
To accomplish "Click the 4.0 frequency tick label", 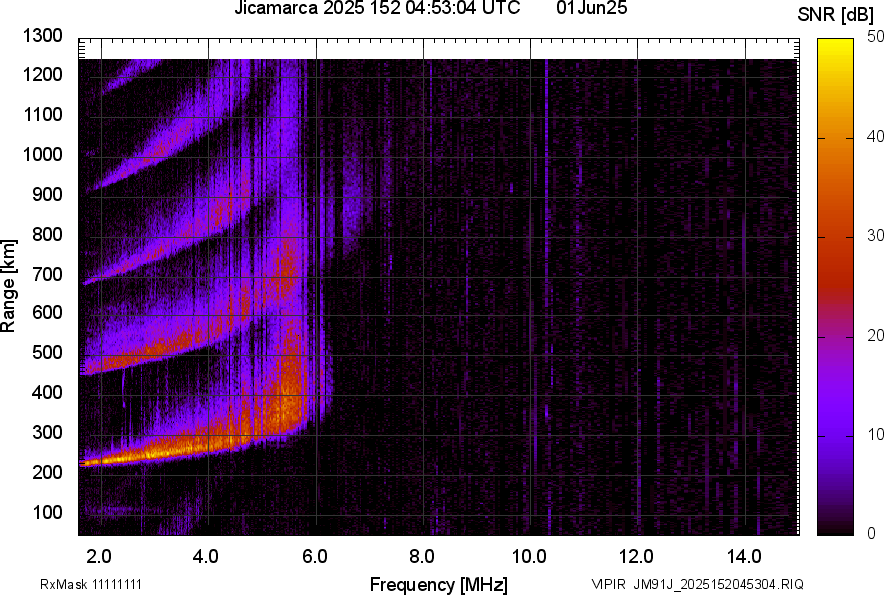I will click(x=206, y=557).
